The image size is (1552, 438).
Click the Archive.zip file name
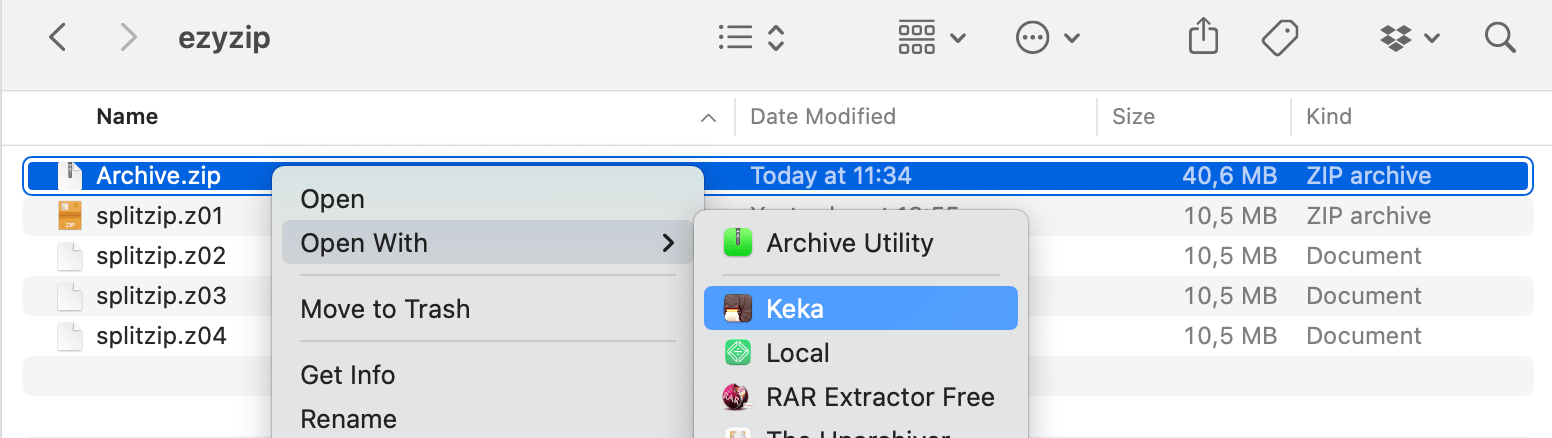[158, 176]
